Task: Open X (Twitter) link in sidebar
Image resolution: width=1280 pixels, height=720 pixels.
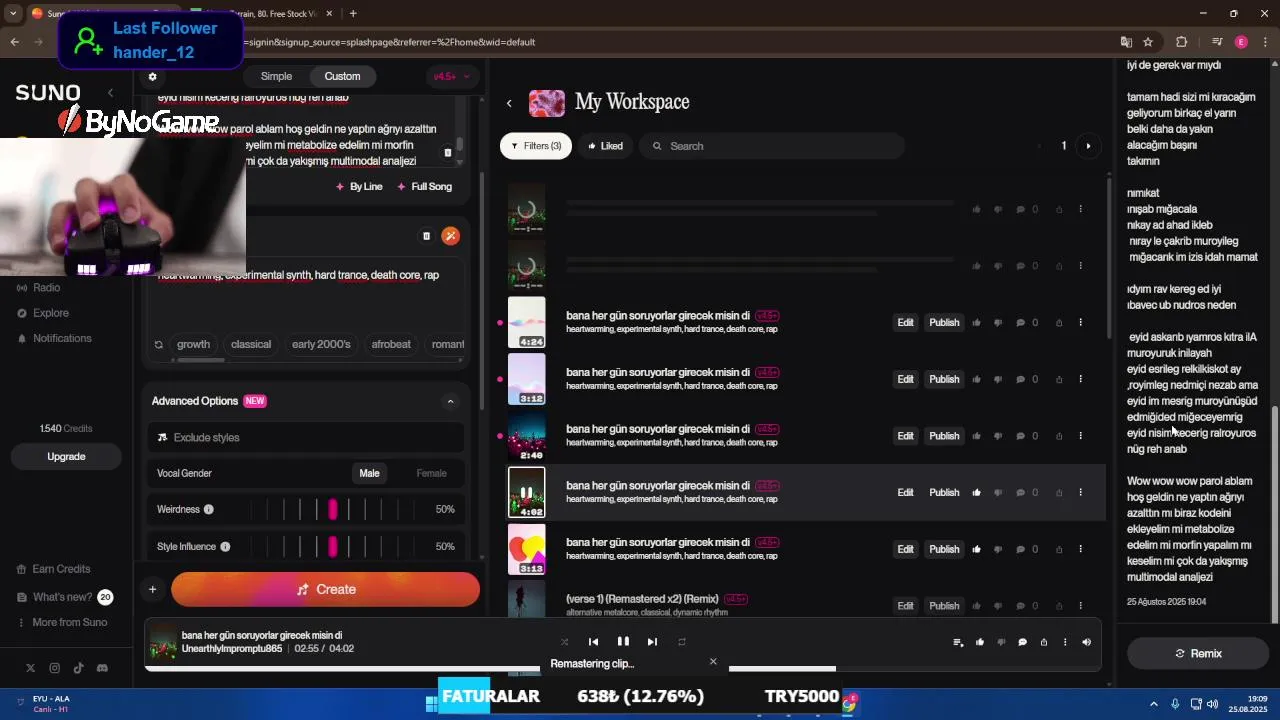Action: [x=30, y=668]
